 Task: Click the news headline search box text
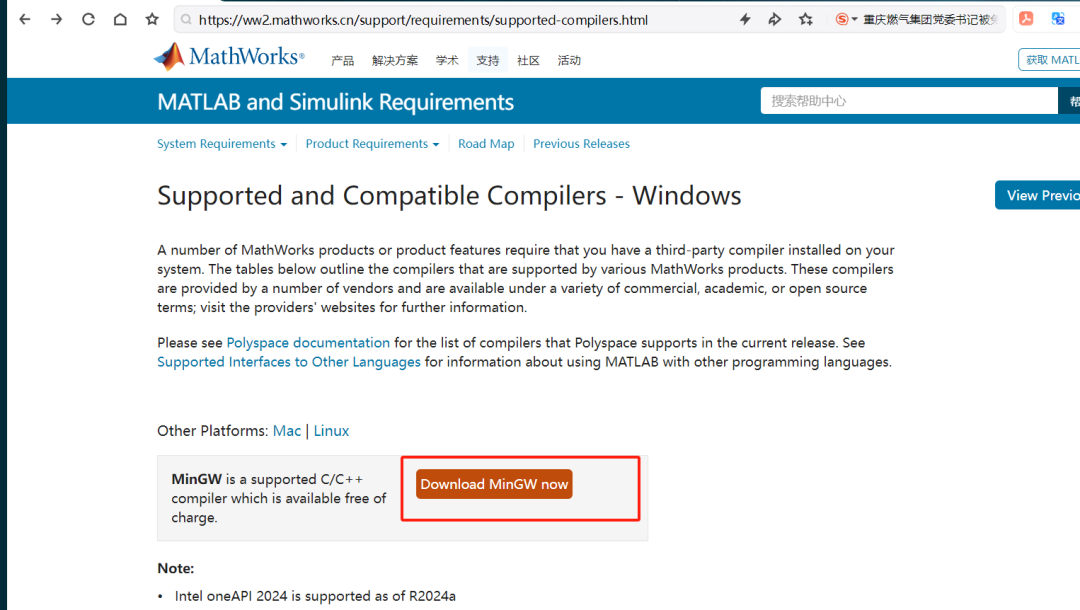point(930,19)
